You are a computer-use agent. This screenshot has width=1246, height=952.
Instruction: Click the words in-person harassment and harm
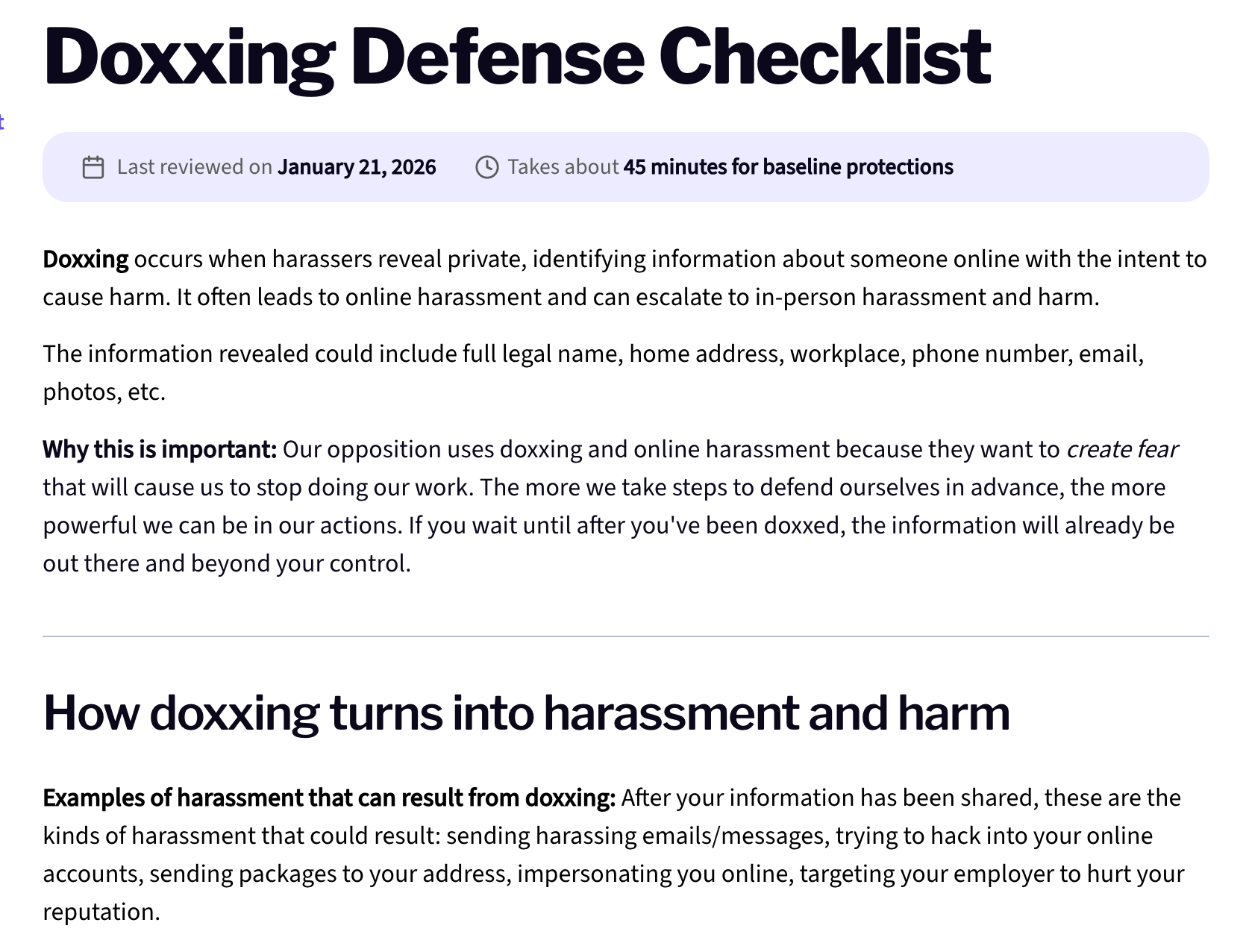925,298
